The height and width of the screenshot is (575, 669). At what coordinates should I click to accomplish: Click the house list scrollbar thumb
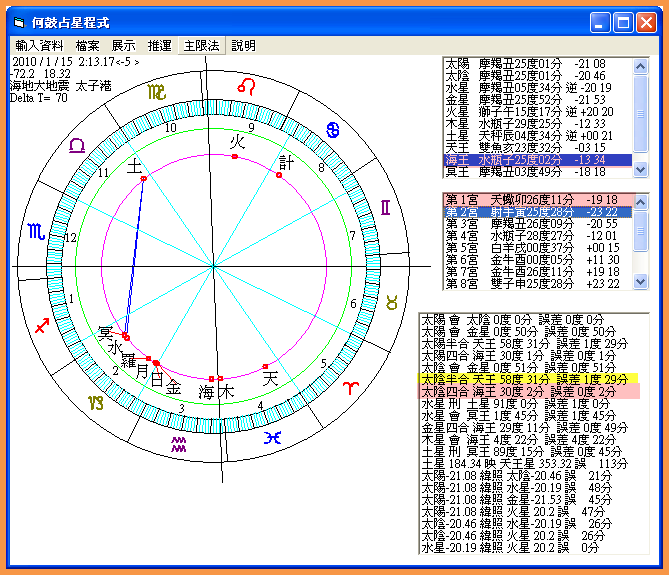[x=640, y=231]
